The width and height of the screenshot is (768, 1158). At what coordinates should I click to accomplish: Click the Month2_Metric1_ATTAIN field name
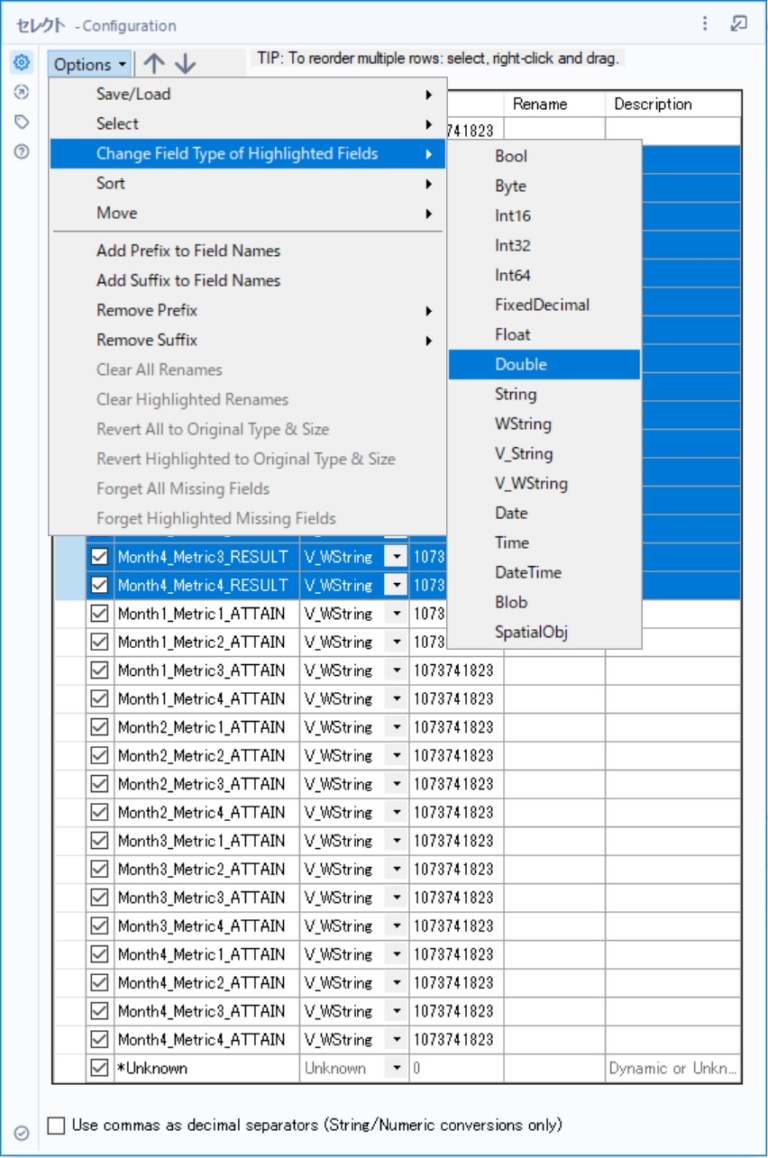[201, 727]
